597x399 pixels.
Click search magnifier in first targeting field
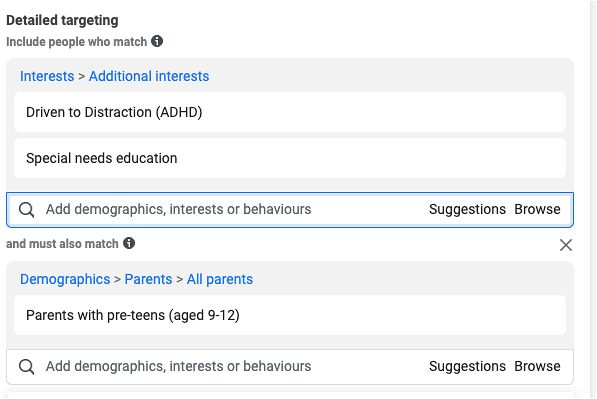(x=27, y=210)
